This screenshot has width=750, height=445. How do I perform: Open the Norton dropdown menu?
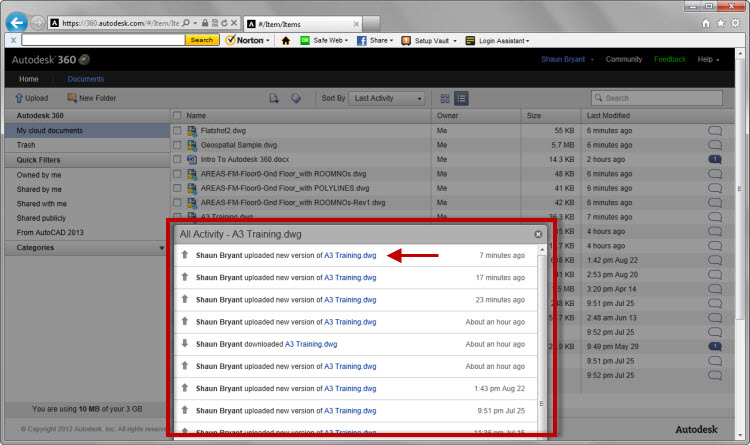[247, 41]
